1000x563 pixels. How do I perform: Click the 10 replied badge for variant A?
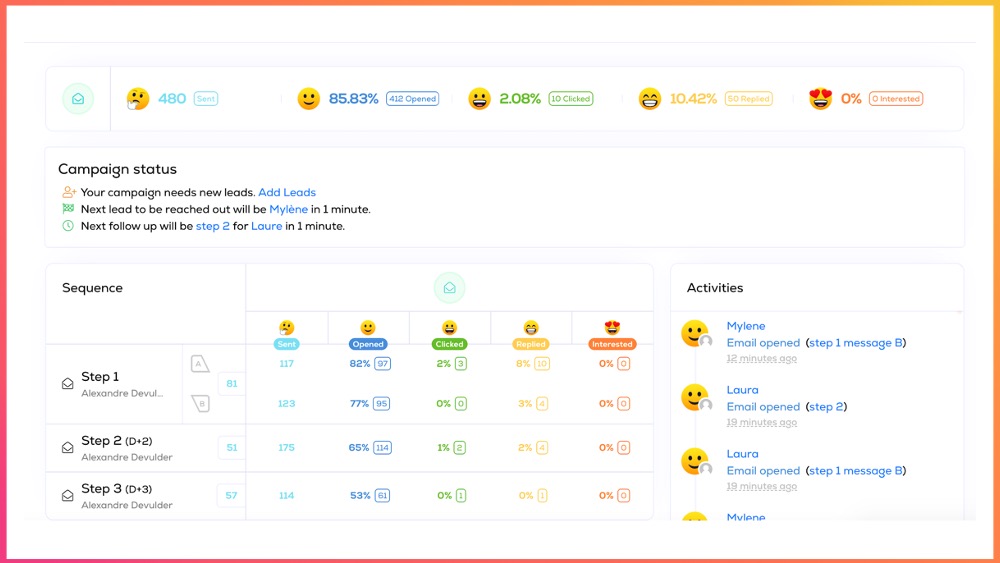(x=541, y=363)
